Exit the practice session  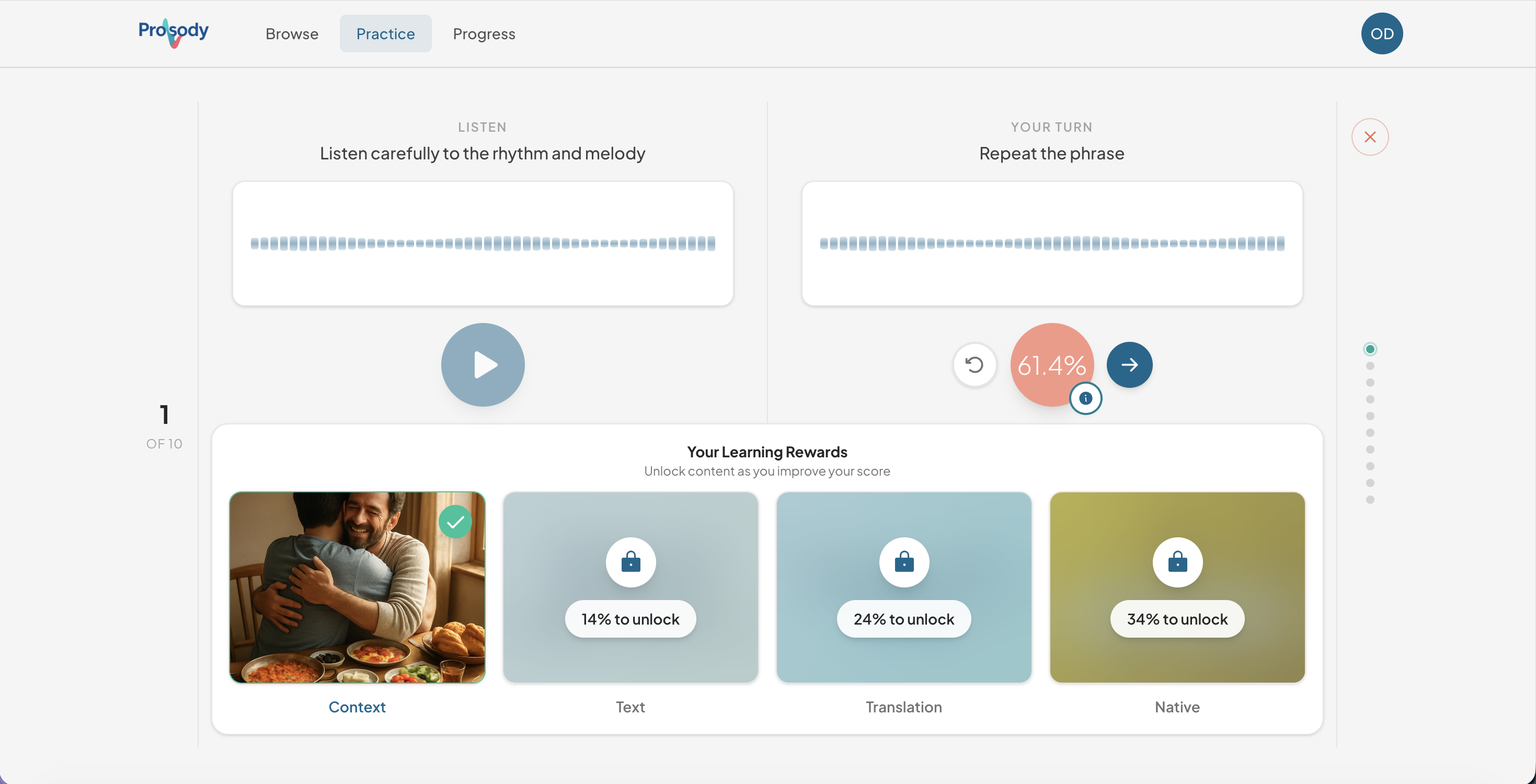(x=1370, y=136)
